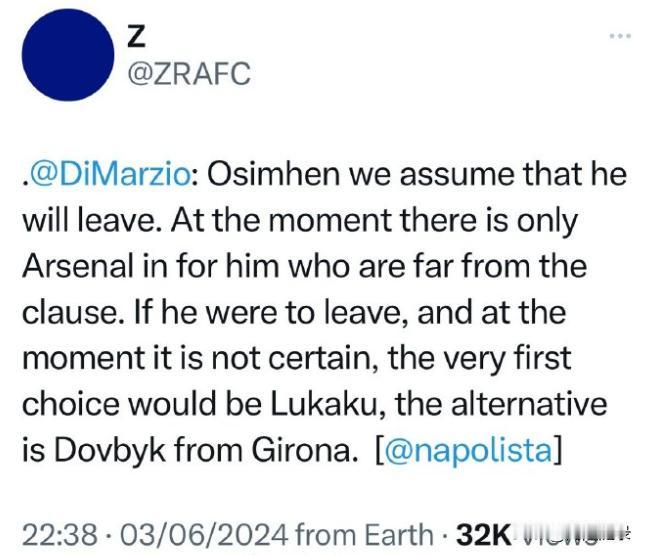645x555 pixels.
Task: Click the word Arsenal in the tweet
Action: (x=78, y=266)
